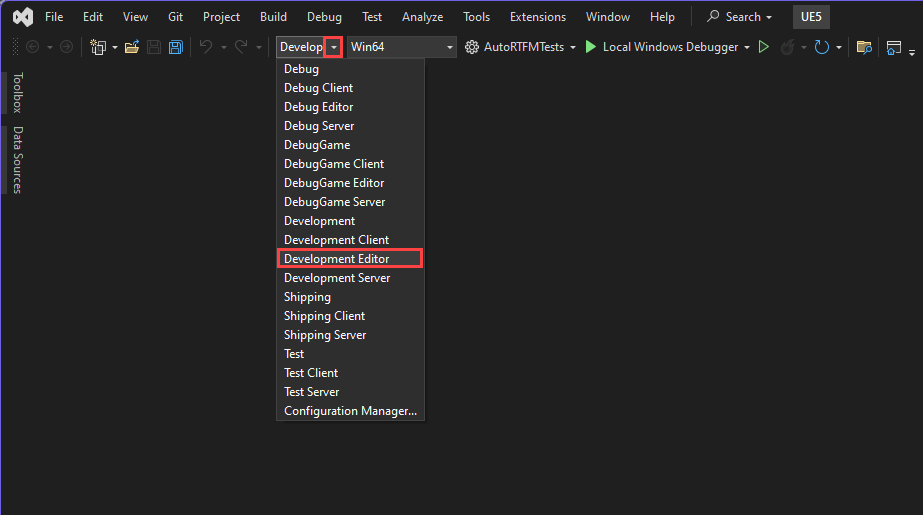Open the Extensions menu
923x515 pixels.
tap(537, 17)
